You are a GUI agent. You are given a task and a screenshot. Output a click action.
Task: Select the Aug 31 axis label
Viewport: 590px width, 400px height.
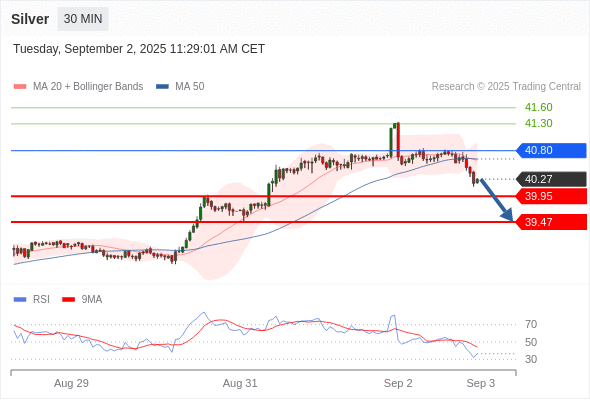pyautogui.click(x=240, y=383)
